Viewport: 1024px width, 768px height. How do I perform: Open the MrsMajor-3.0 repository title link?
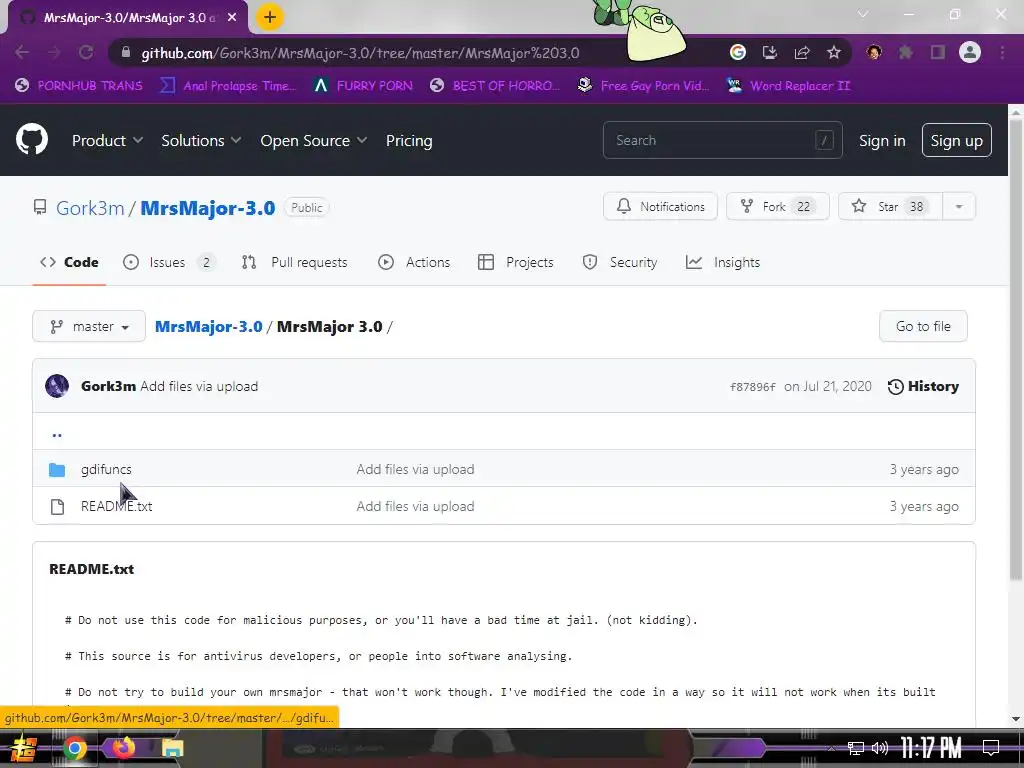208,208
